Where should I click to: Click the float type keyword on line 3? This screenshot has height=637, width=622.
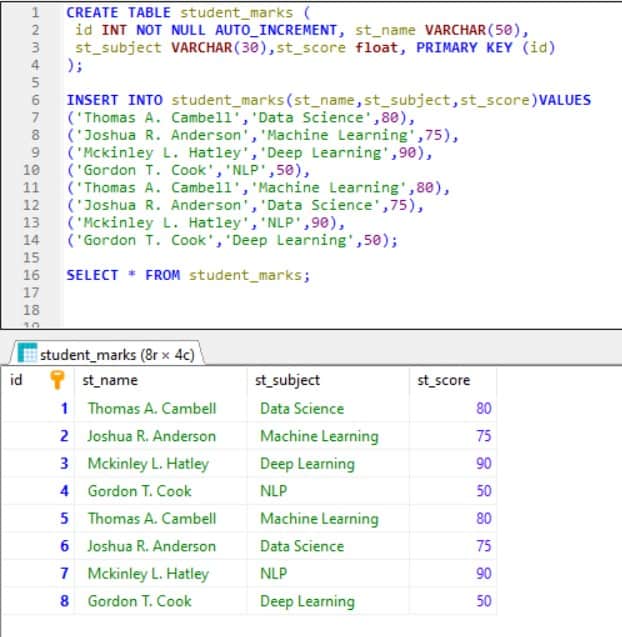pos(376,48)
